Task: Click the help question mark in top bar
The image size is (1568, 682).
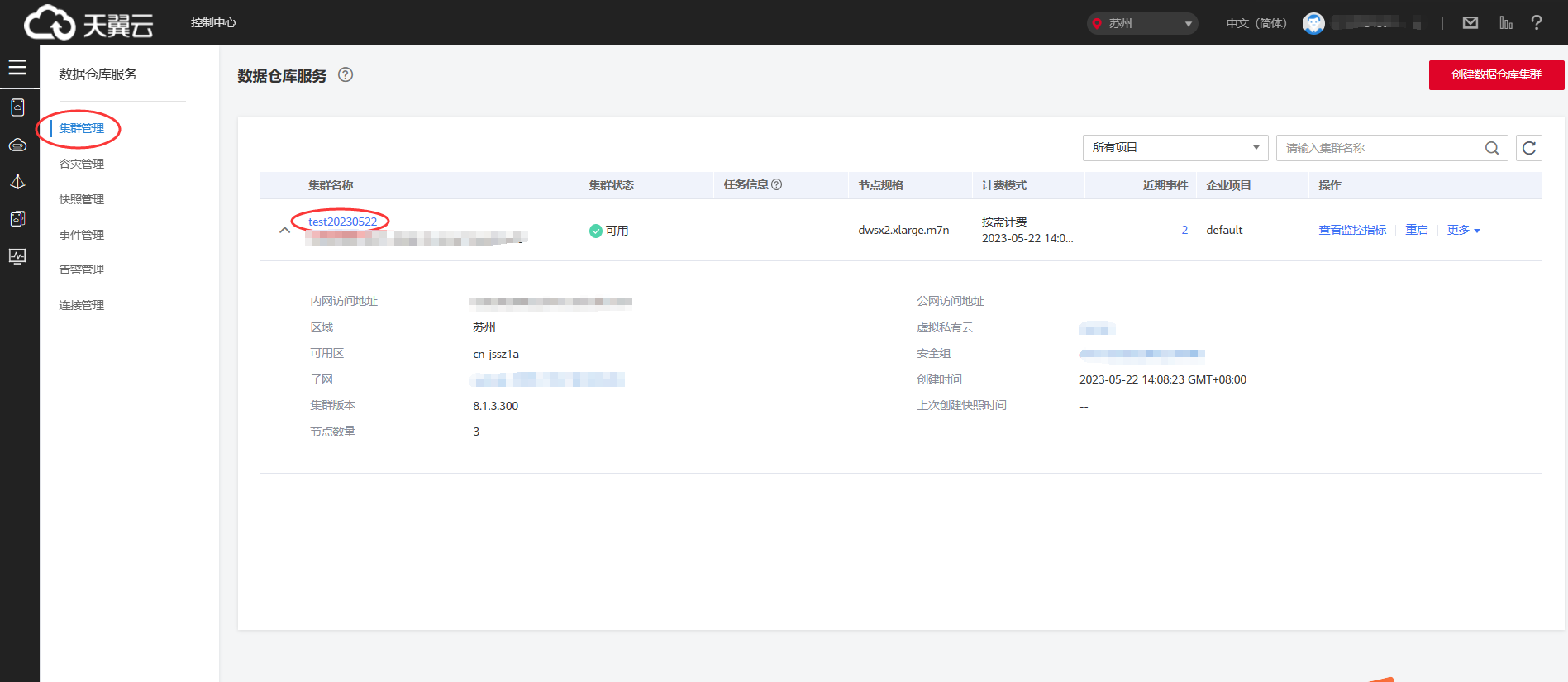Action: click(1536, 23)
